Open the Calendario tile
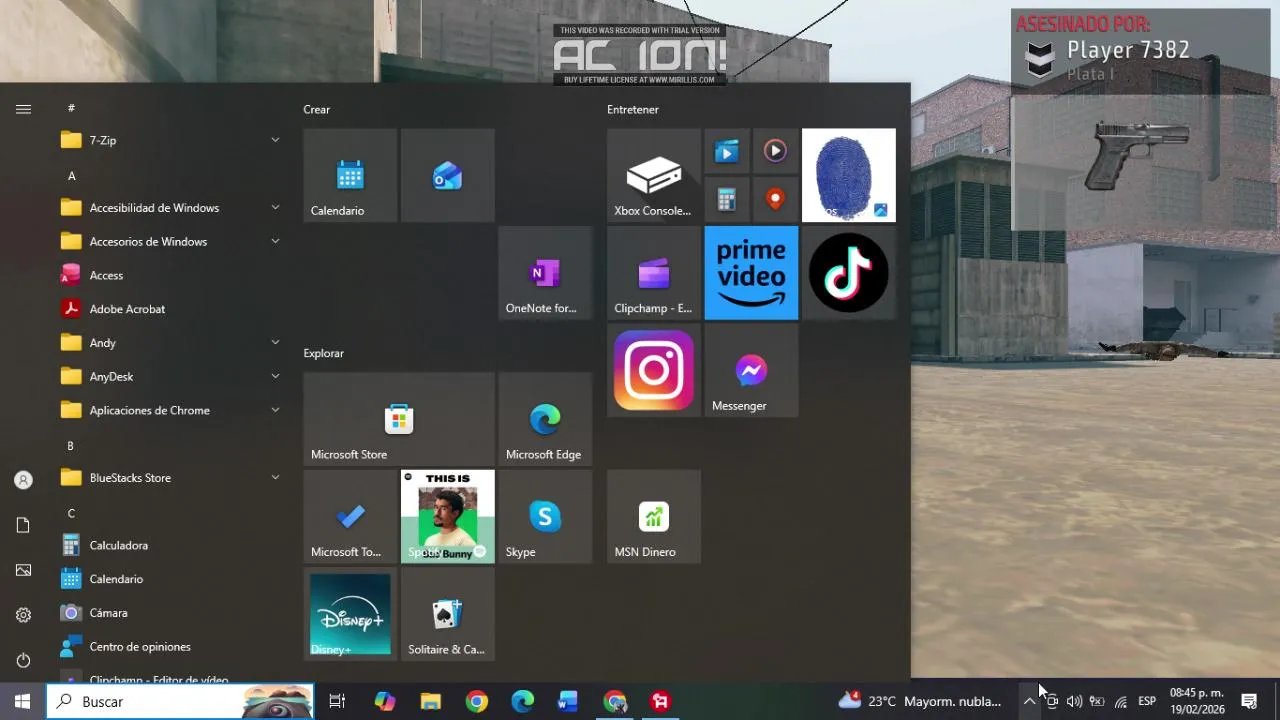Image resolution: width=1280 pixels, height=720 pixels. (350, 175)
